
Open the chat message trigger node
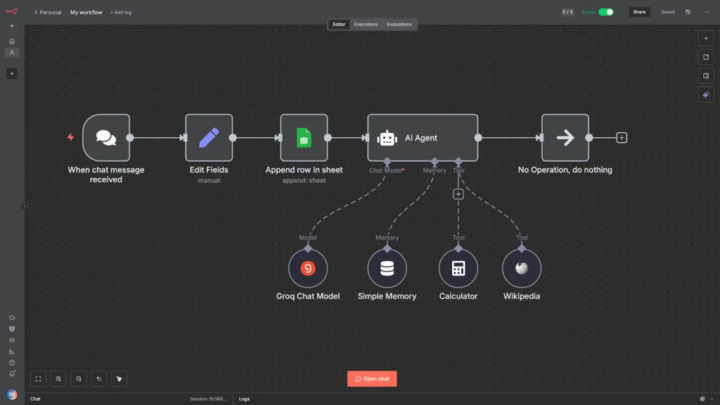[x=106, y=138]
